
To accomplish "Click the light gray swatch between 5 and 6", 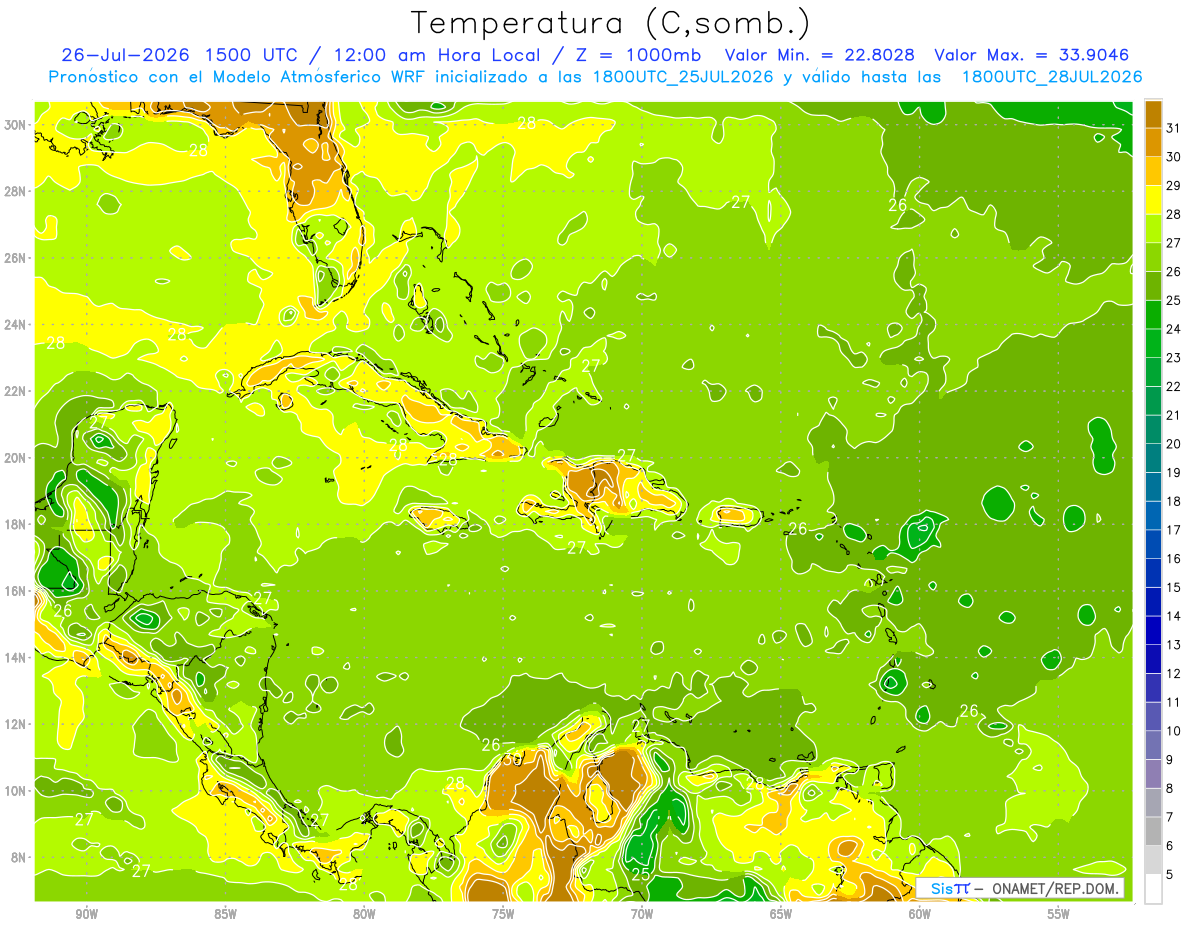I will click(x=1154, y=861).
